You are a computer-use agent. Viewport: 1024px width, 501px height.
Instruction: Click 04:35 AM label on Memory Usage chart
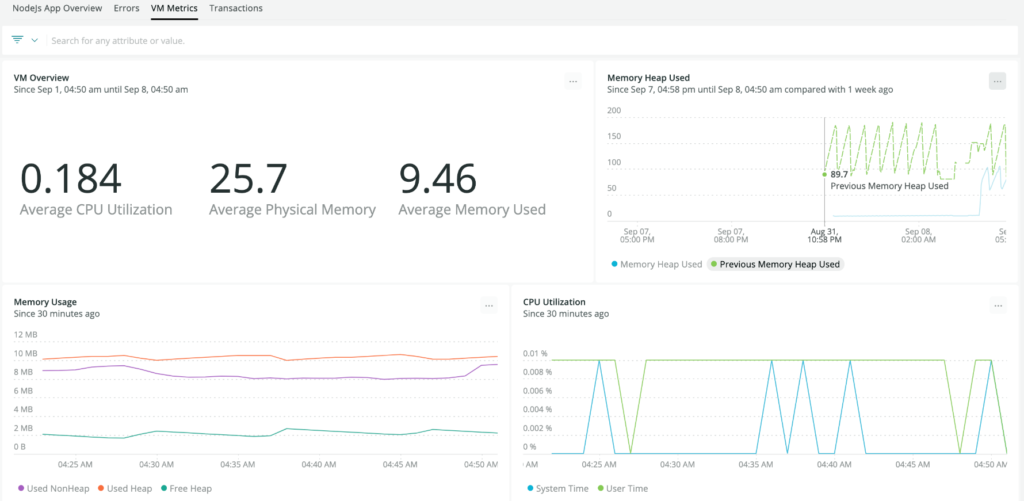point(236,465)
